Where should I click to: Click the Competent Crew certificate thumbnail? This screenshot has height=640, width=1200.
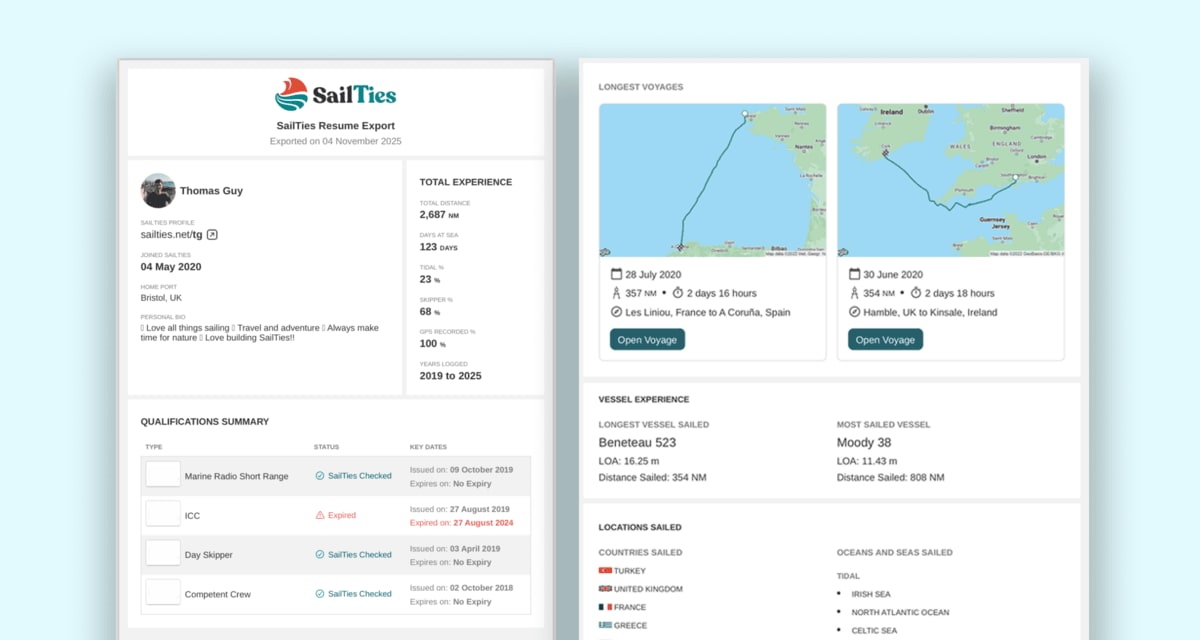pos(163,591)
